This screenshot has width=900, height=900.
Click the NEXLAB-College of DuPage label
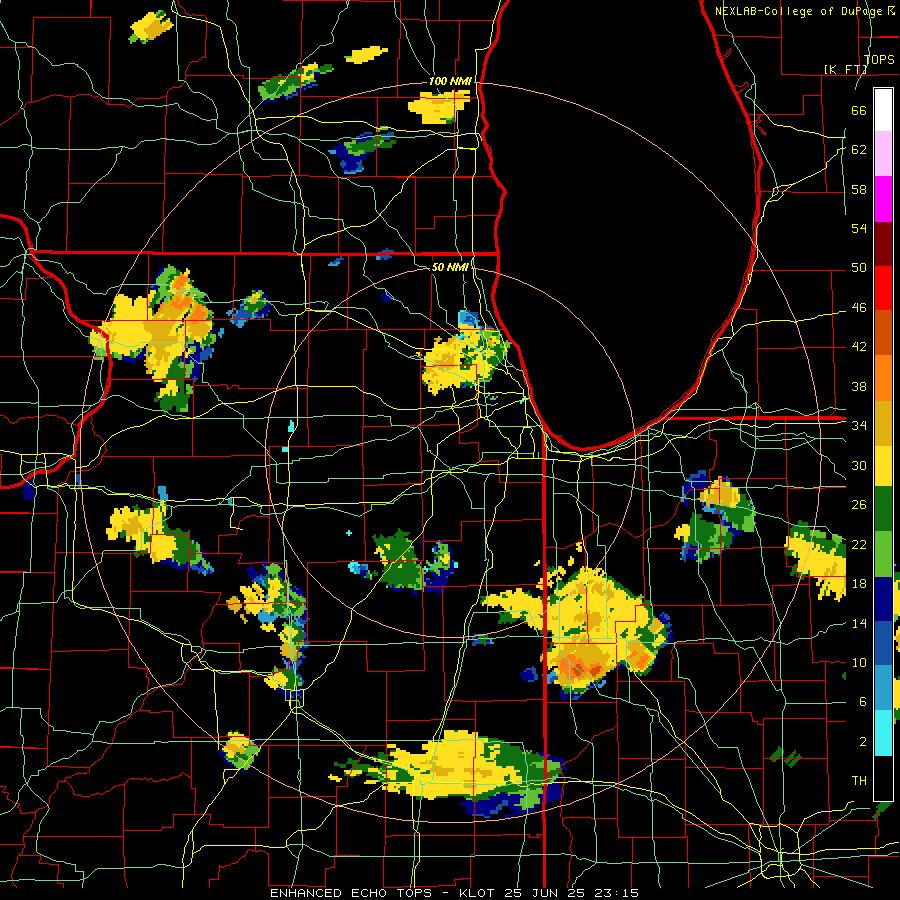(805, 11)
